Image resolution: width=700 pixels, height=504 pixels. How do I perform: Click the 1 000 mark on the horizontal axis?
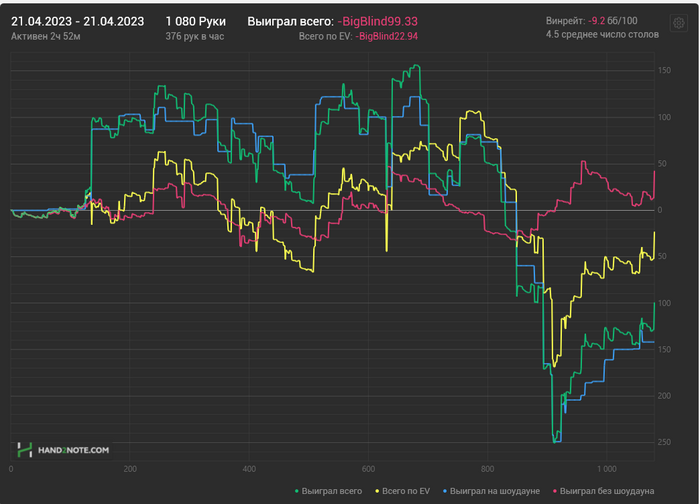[x=605, y=469]
